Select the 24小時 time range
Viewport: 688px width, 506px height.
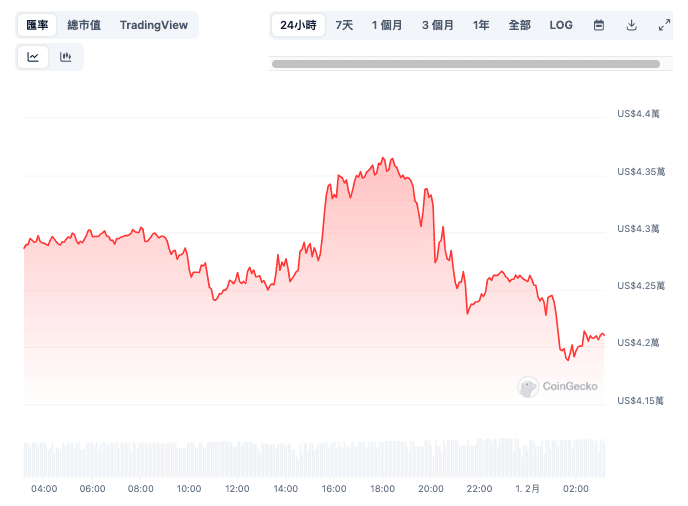coord(298,25)
